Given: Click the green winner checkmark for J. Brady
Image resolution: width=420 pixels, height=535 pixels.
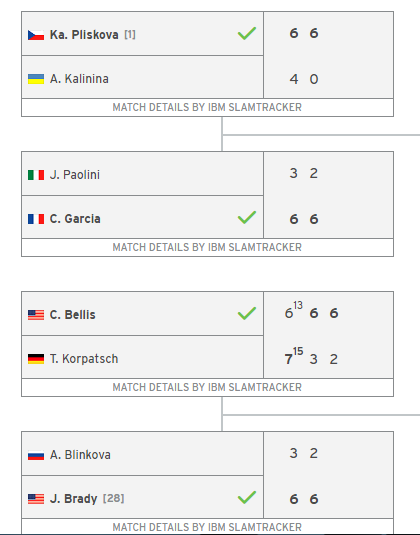Looking at the screenshot, I should (247, 497).
